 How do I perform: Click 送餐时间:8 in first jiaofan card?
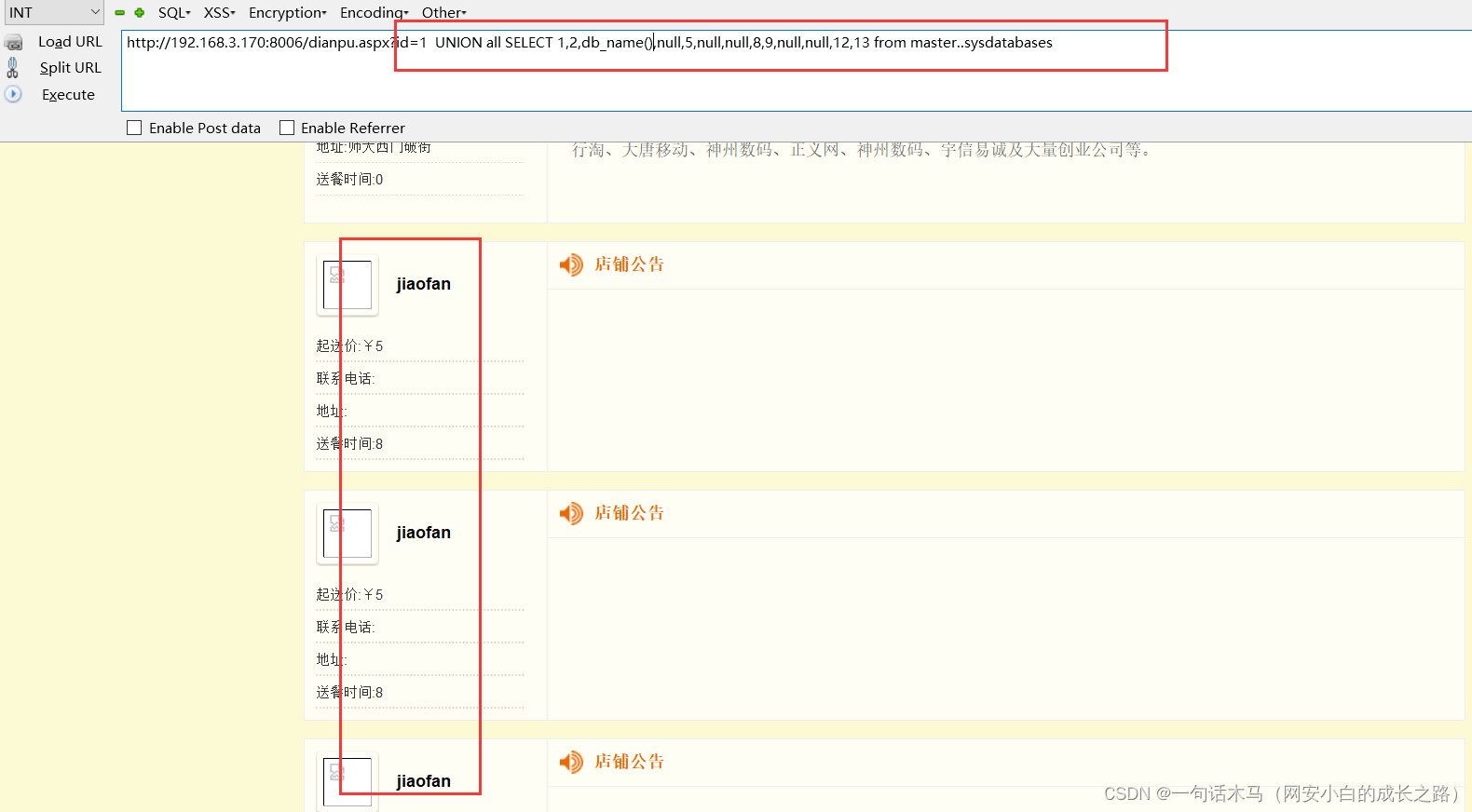[x=349, y=444]
